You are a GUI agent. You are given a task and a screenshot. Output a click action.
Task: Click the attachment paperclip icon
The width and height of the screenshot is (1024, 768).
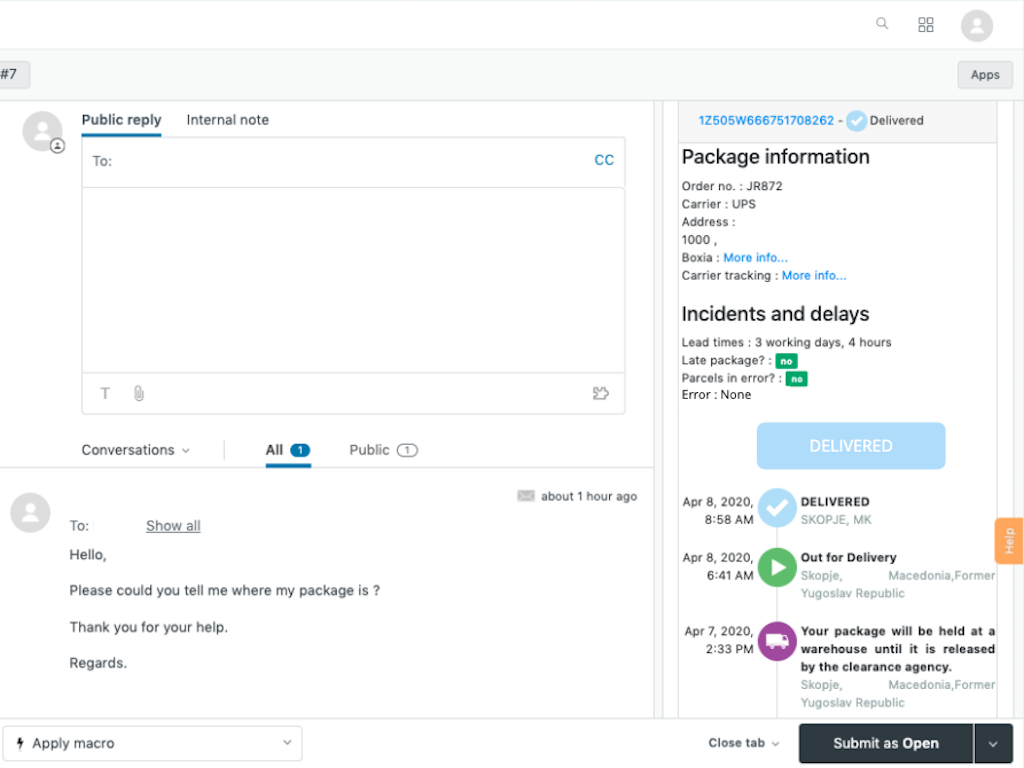[x=139, y=394]
